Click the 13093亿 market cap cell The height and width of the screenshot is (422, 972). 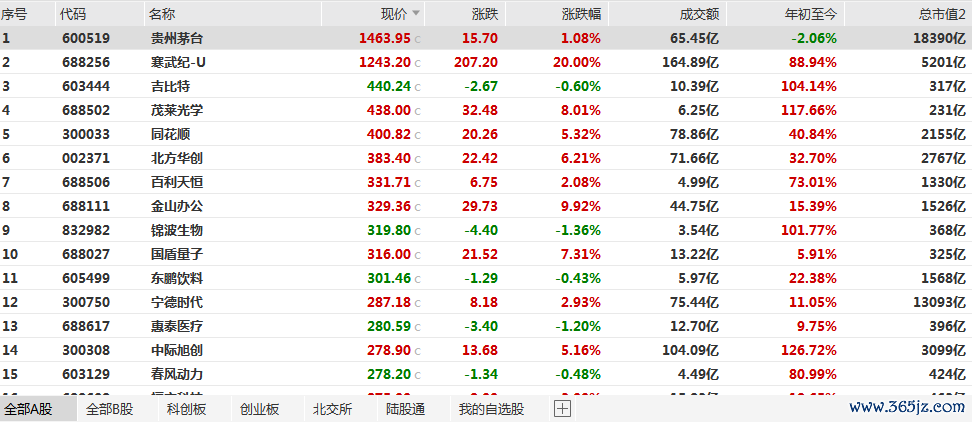[939, 302]
